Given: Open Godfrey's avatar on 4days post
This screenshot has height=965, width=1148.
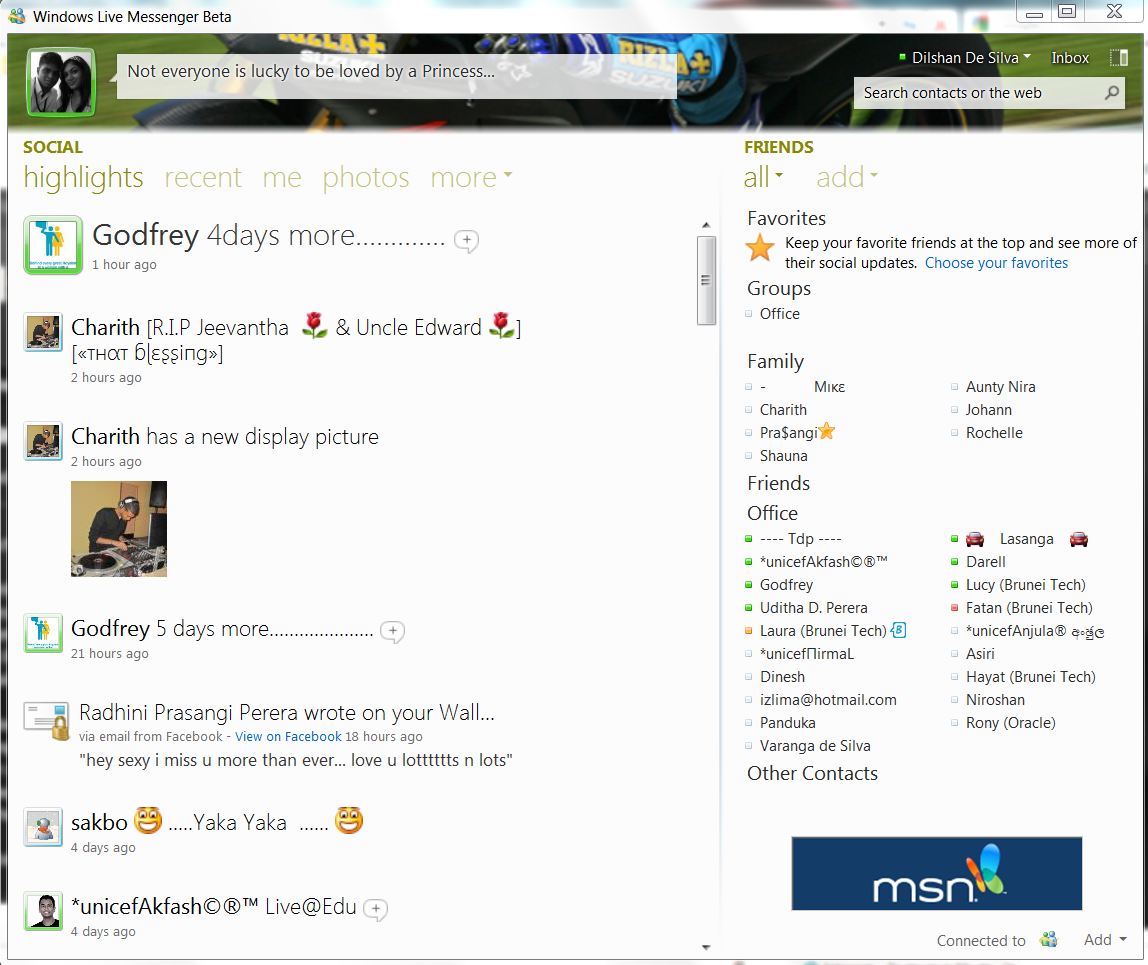Looking at the screenshot, I should pyautogui.click(x=53, y=245).
